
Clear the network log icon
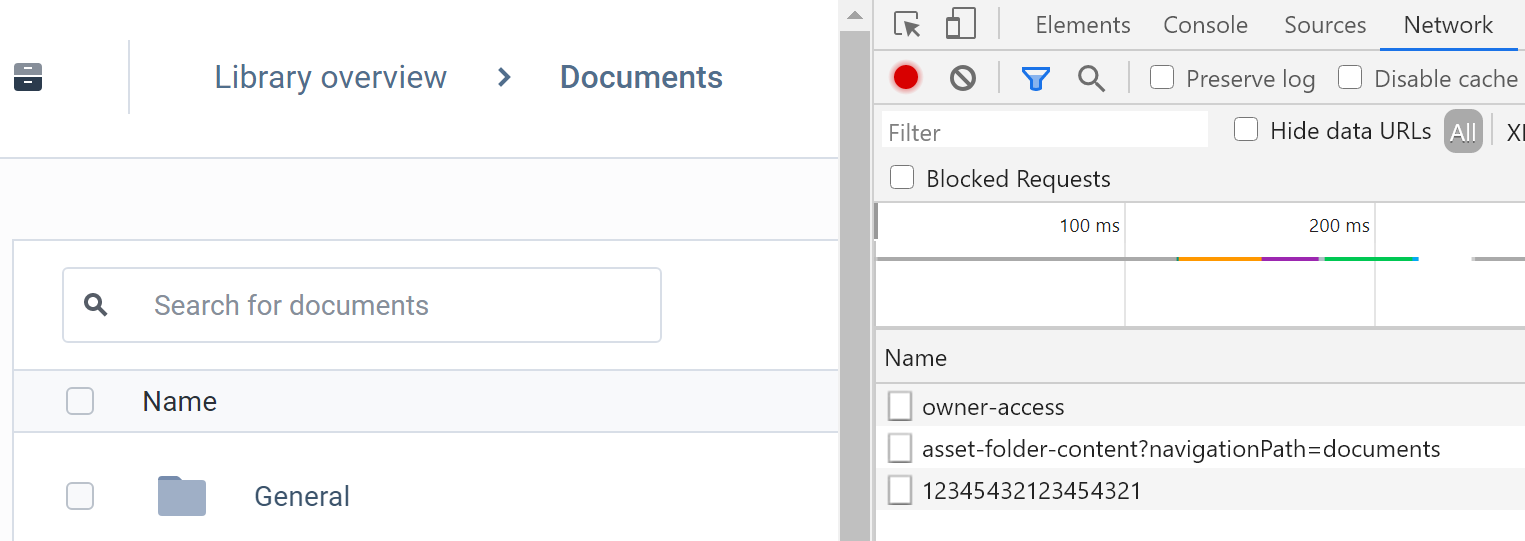coord(963,78)
